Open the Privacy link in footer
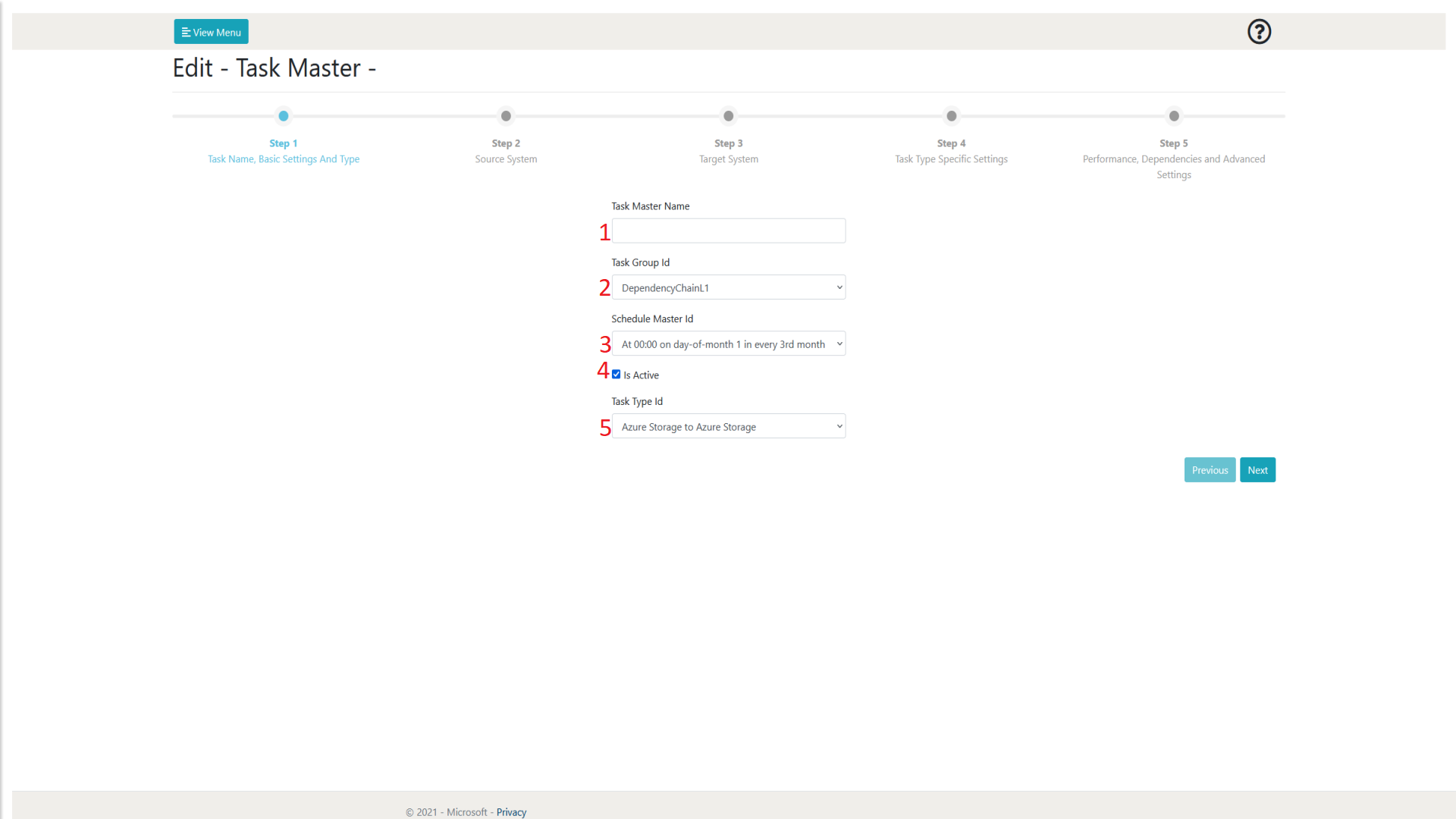 (511, 812)
